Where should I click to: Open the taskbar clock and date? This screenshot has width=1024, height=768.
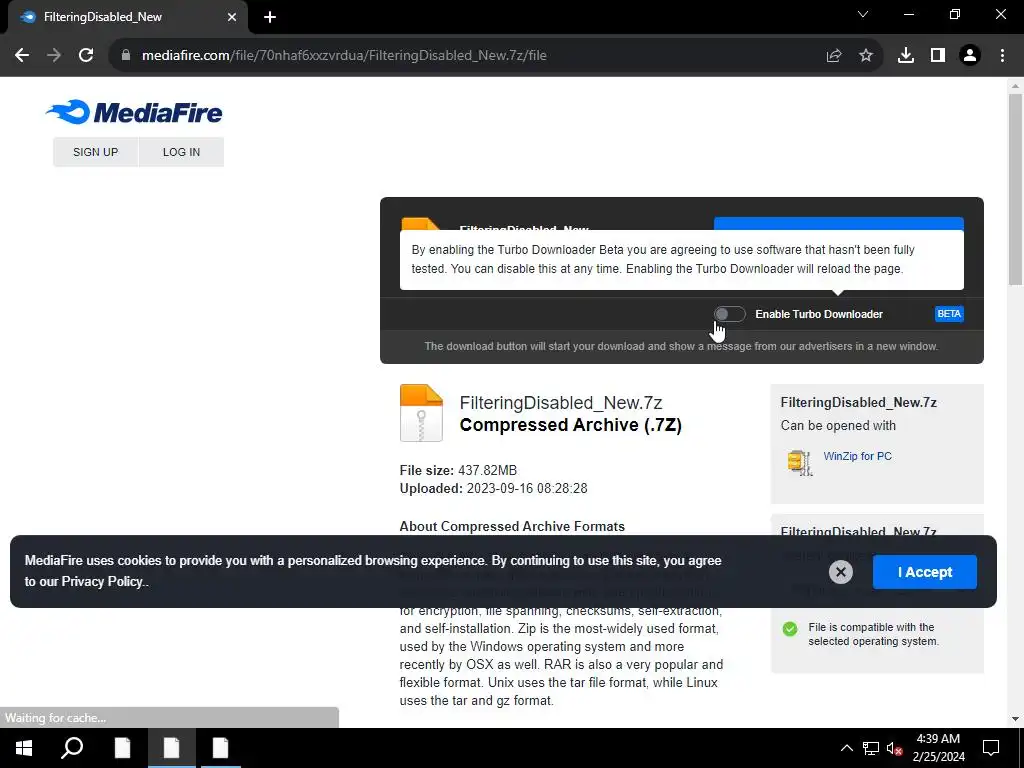938,748
